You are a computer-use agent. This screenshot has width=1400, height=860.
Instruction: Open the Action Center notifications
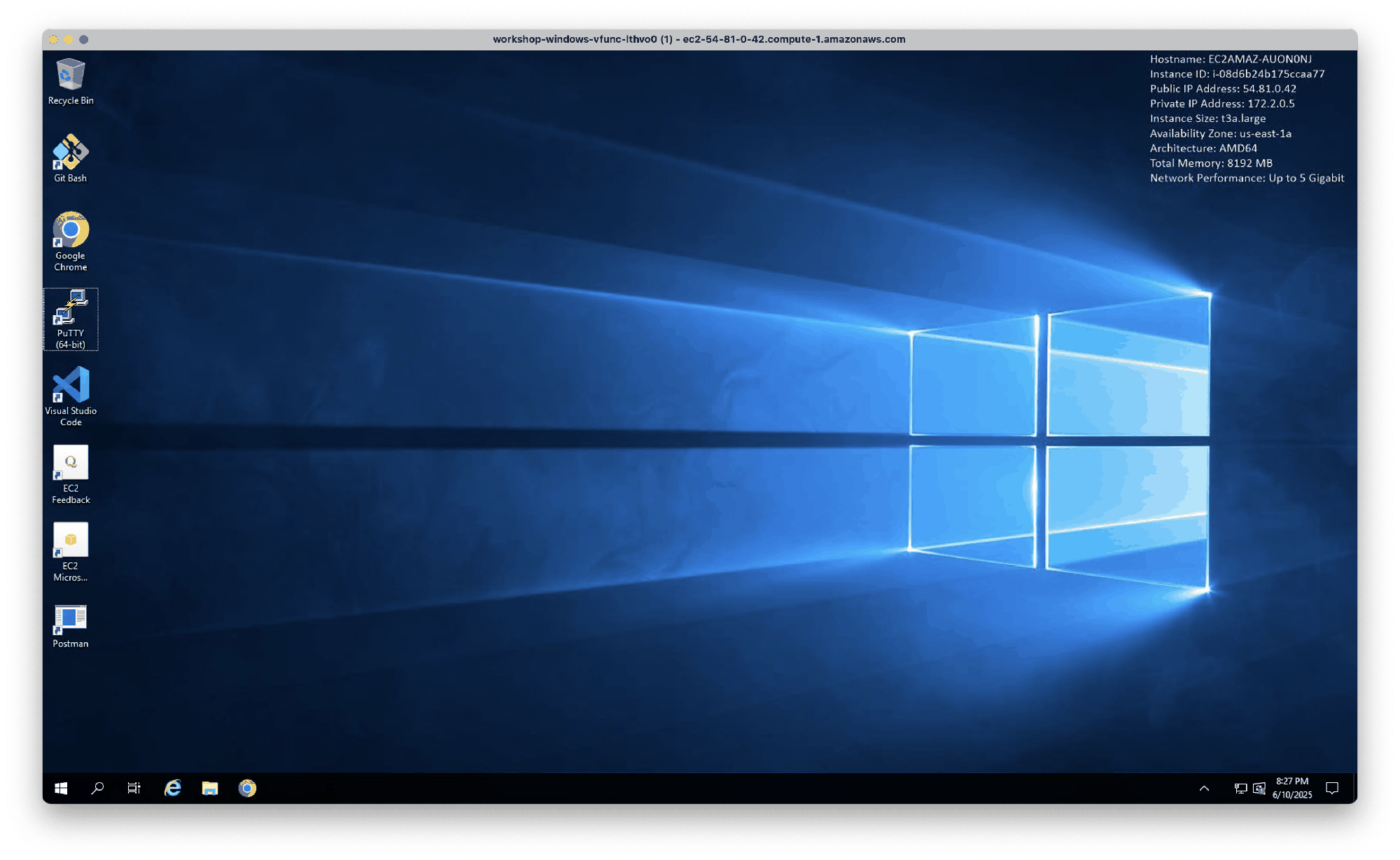(x=1332, y=789)
